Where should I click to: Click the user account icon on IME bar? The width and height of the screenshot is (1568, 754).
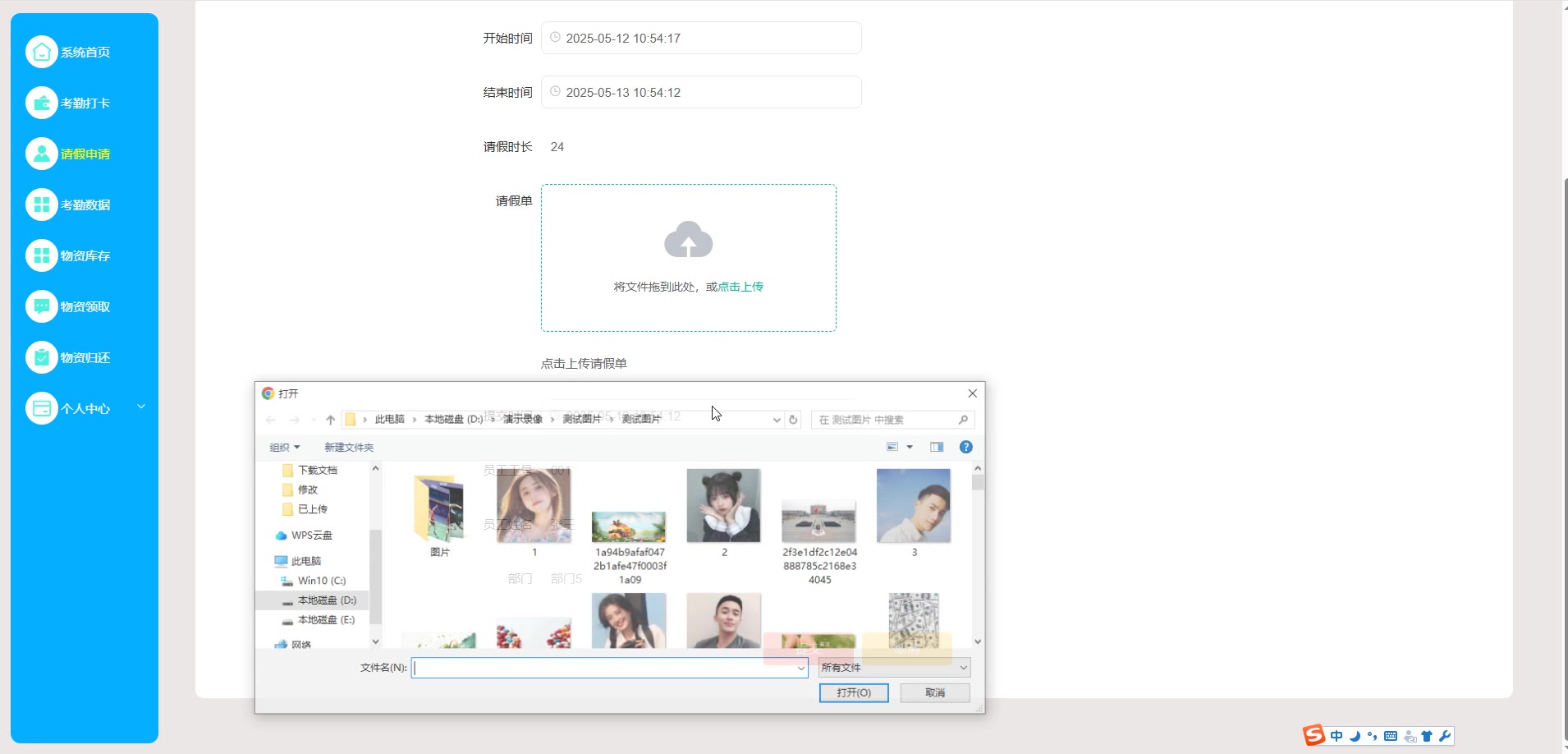(1410, 736)
